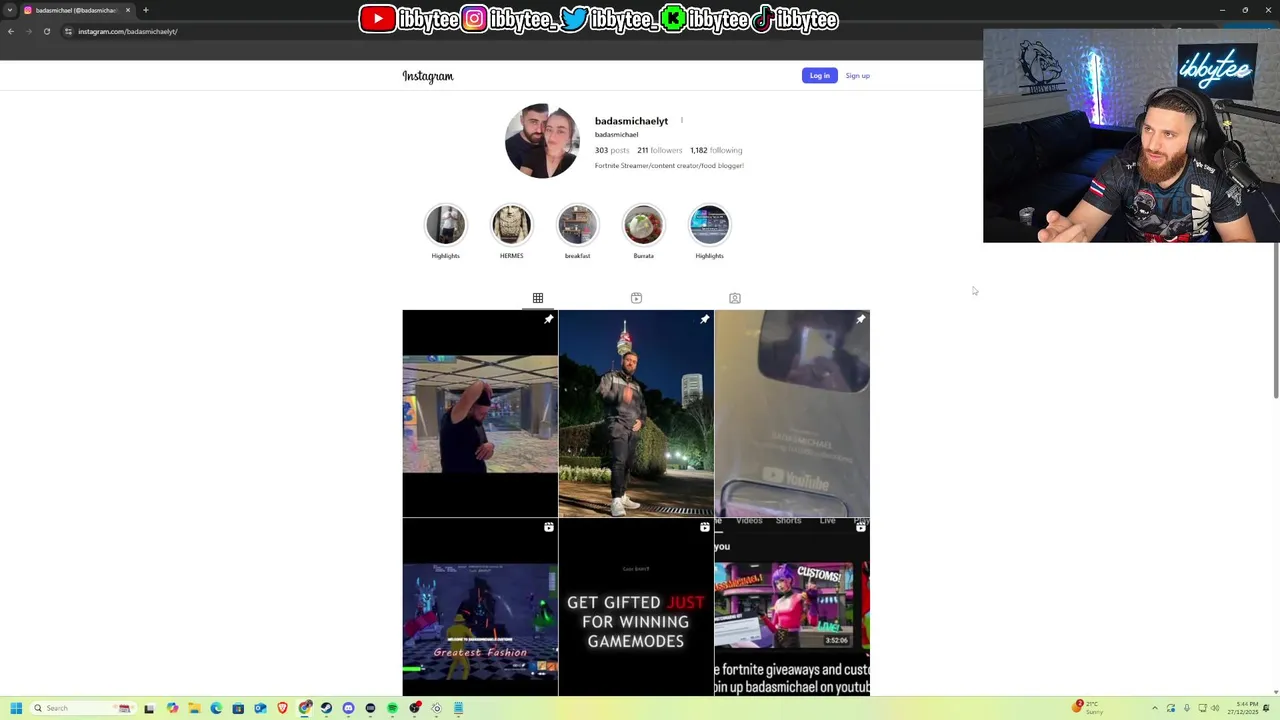Open the Posts grid tab icon
Image resolution: width=1280 pixels, height=720 pixels.
[538, 298]
